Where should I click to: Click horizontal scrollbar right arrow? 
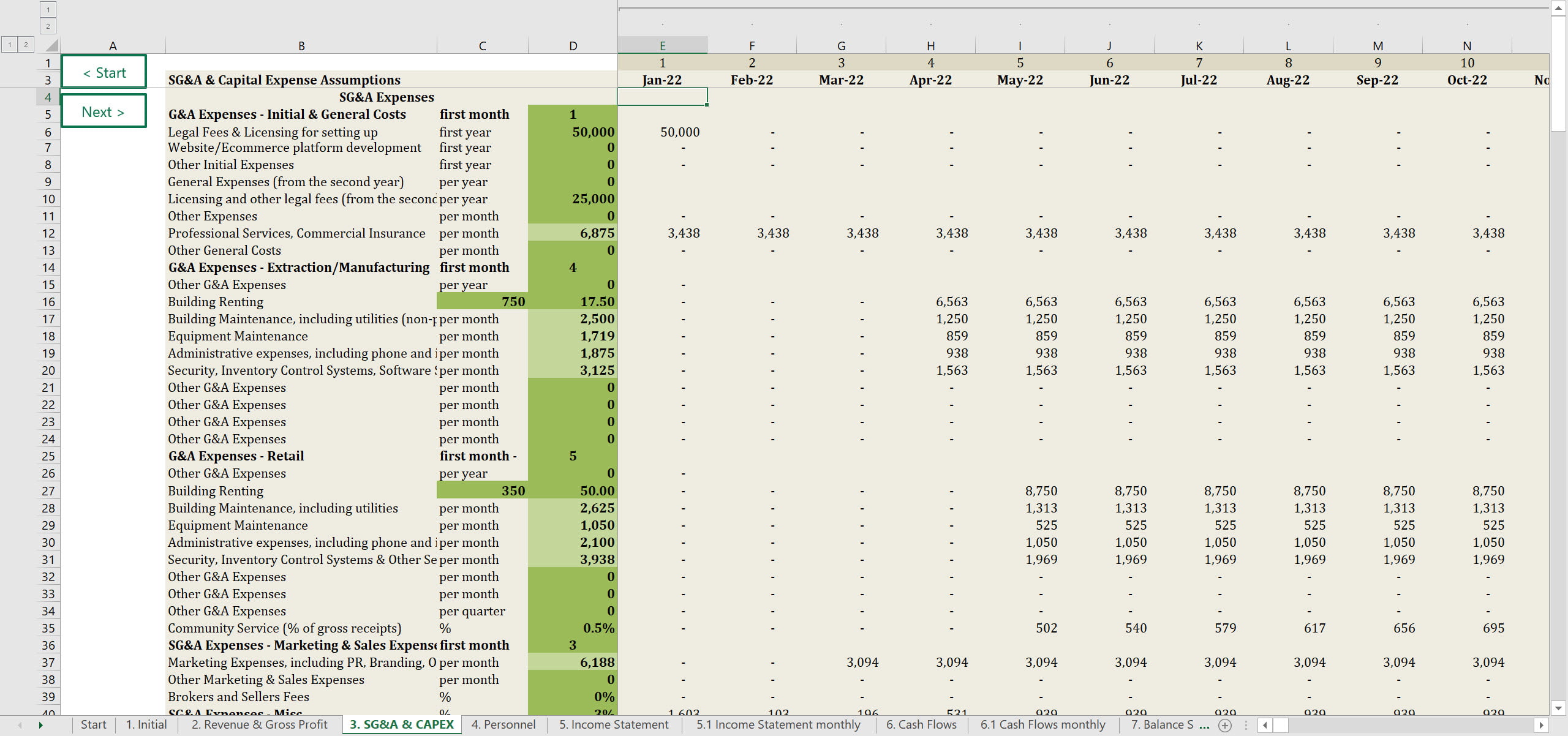pos(1542,725)
